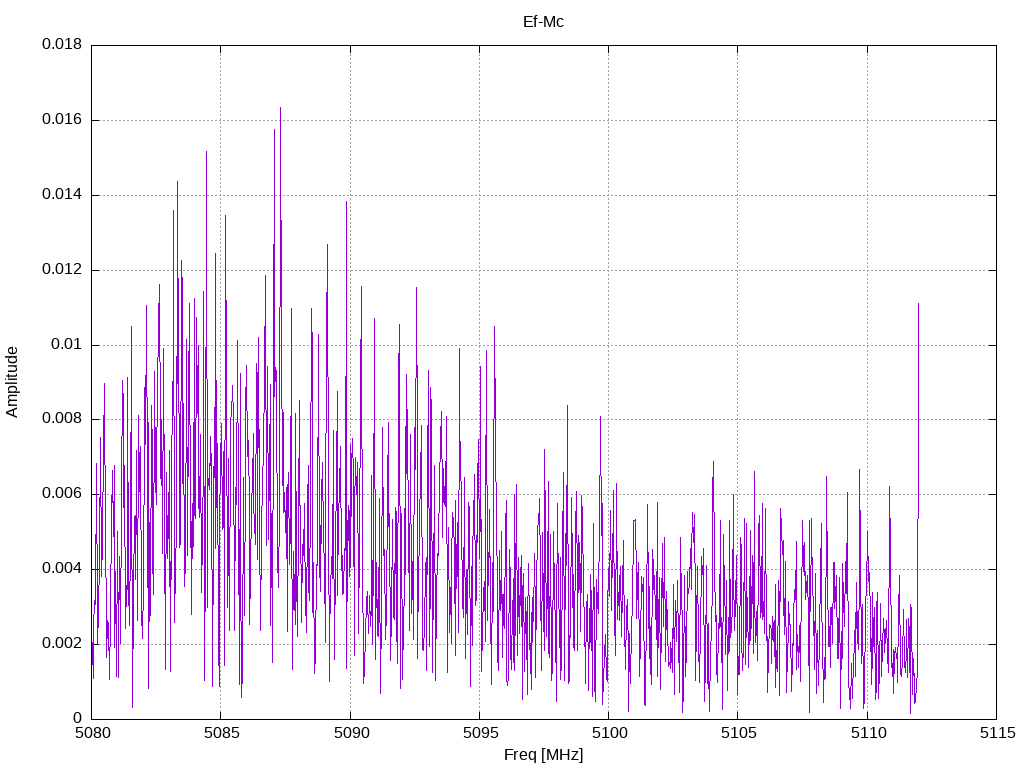Viewport: 1024px width, 768px height.
Task: Click the 0.01 y-axis tick label
Action: point(66,345)
